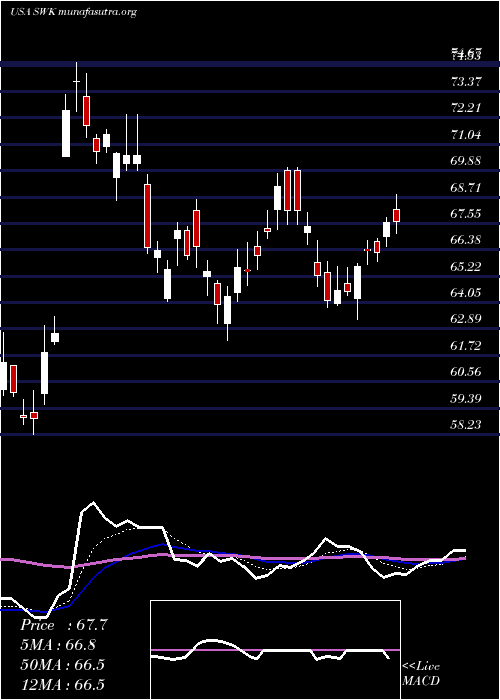Click the MACD label beside inset
The height and width of the screenshot is (700, 500).
pos(421,681)
